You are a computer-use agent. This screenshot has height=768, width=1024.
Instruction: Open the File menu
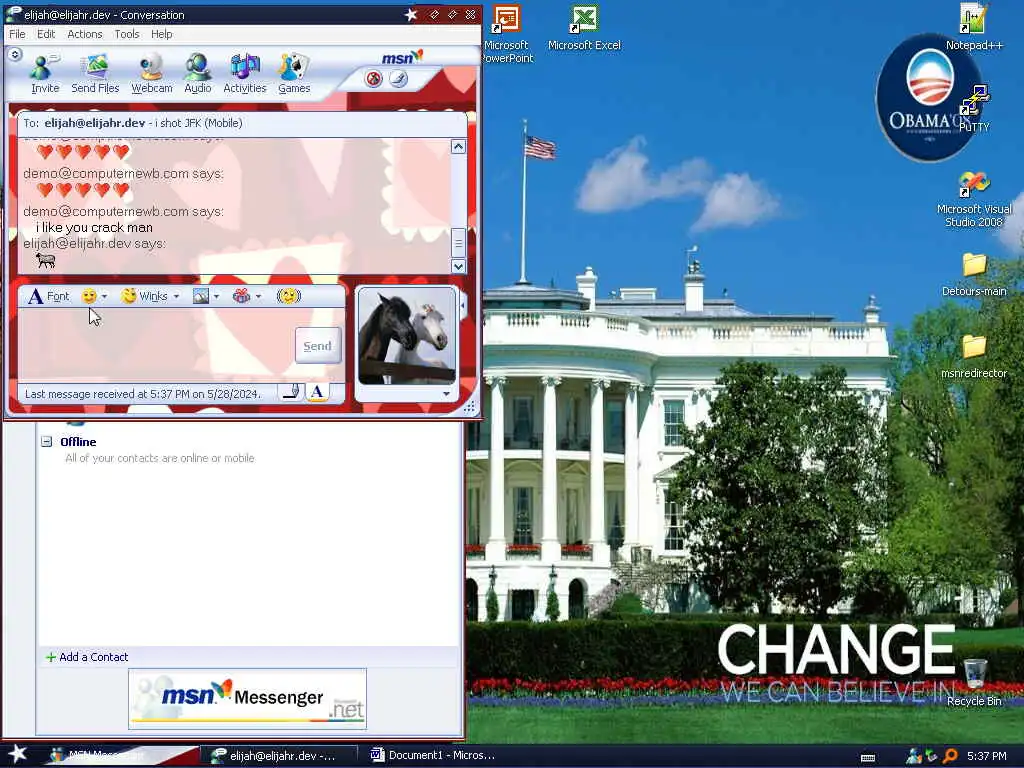[x=17, y=34]
